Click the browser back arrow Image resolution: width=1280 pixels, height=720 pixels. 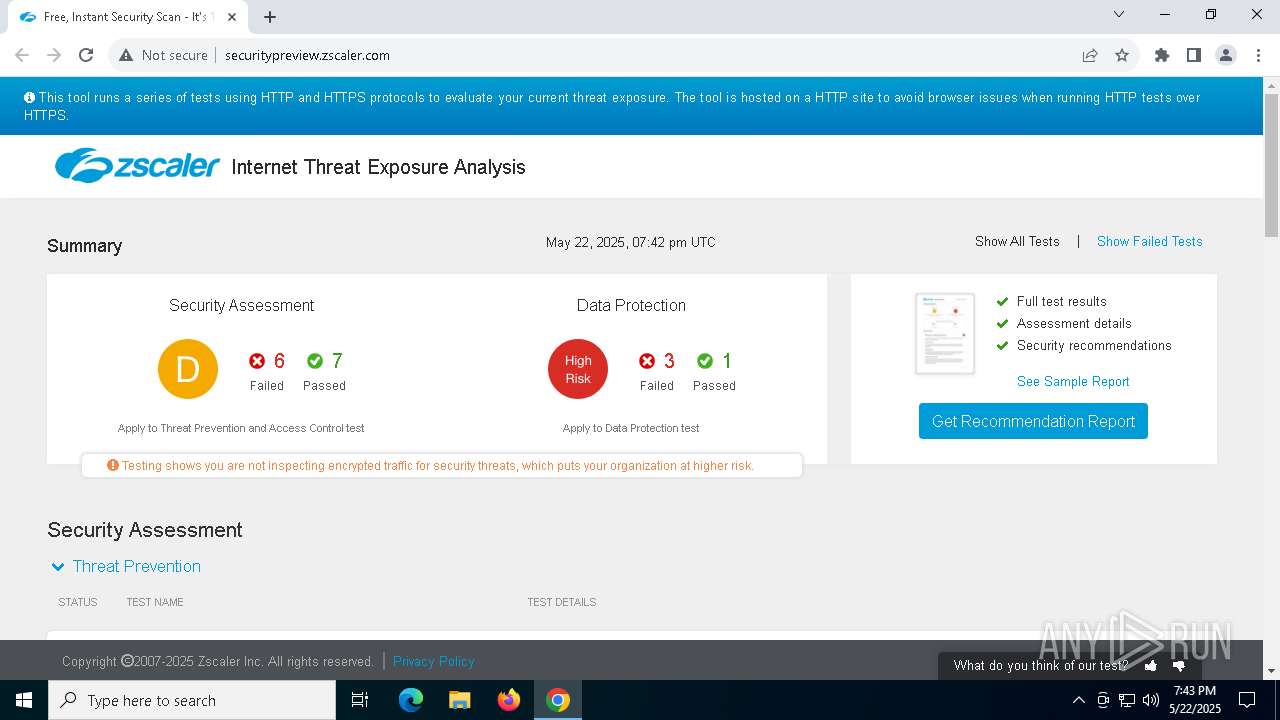(x=22, y=55)
